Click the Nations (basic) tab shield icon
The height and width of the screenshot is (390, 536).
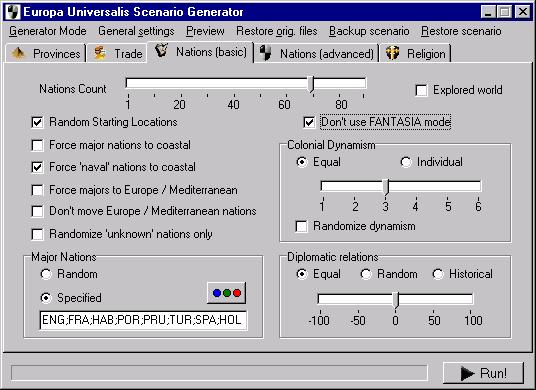pos(161,50)
